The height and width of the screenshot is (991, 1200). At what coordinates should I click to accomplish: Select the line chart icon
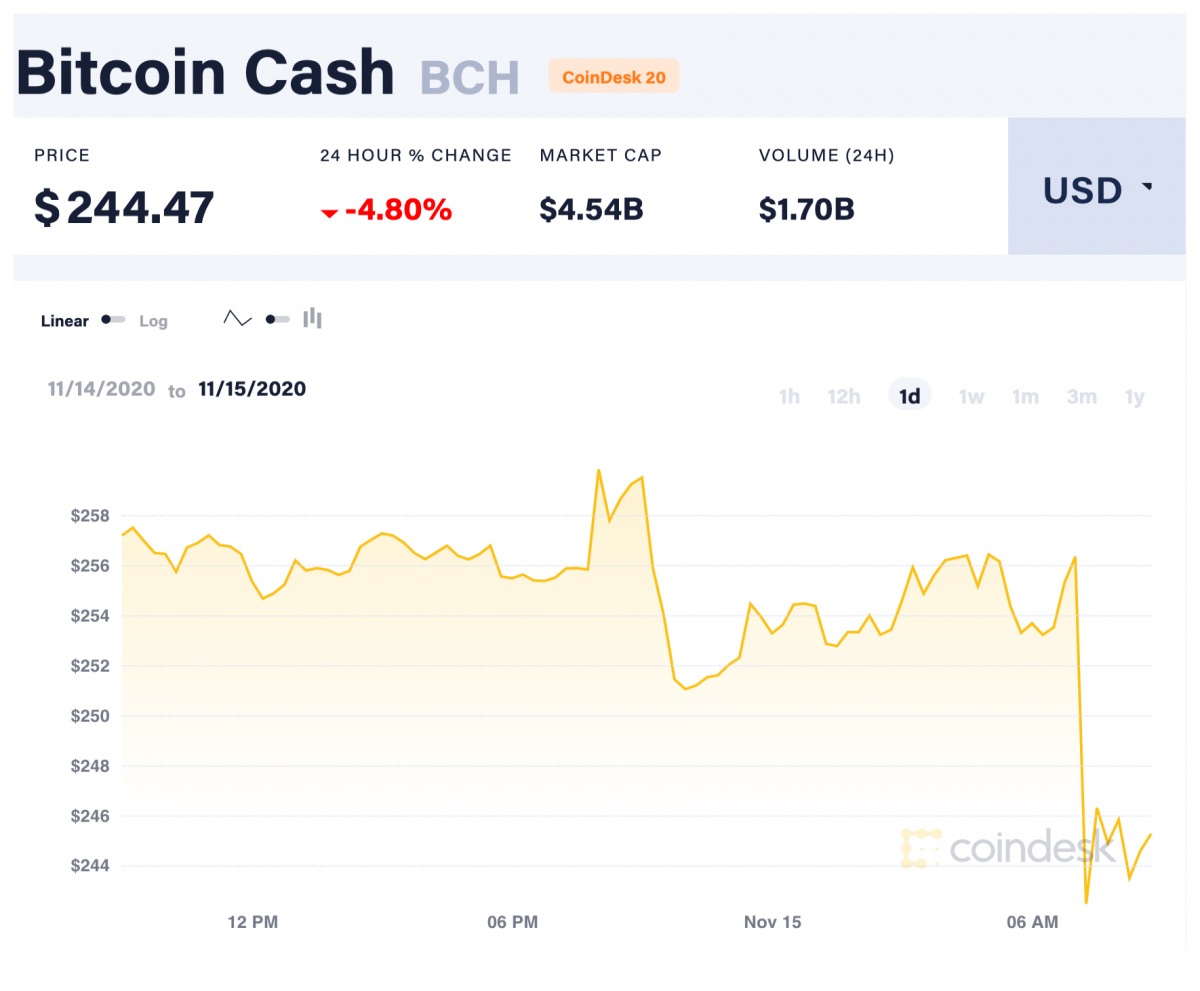[x=237, y=317]
